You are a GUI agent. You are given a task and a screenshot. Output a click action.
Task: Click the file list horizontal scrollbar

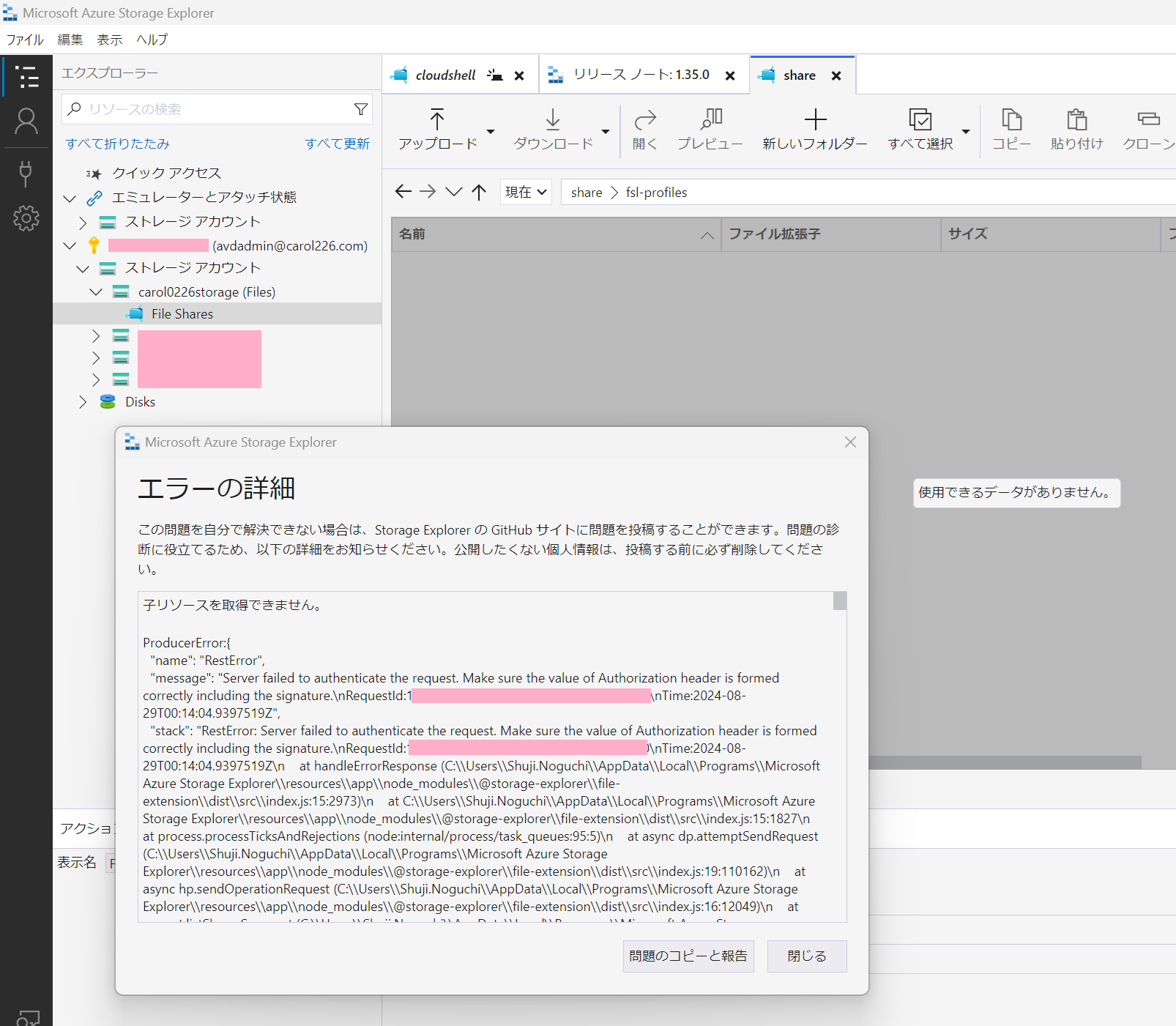[x=1005, y=762]
